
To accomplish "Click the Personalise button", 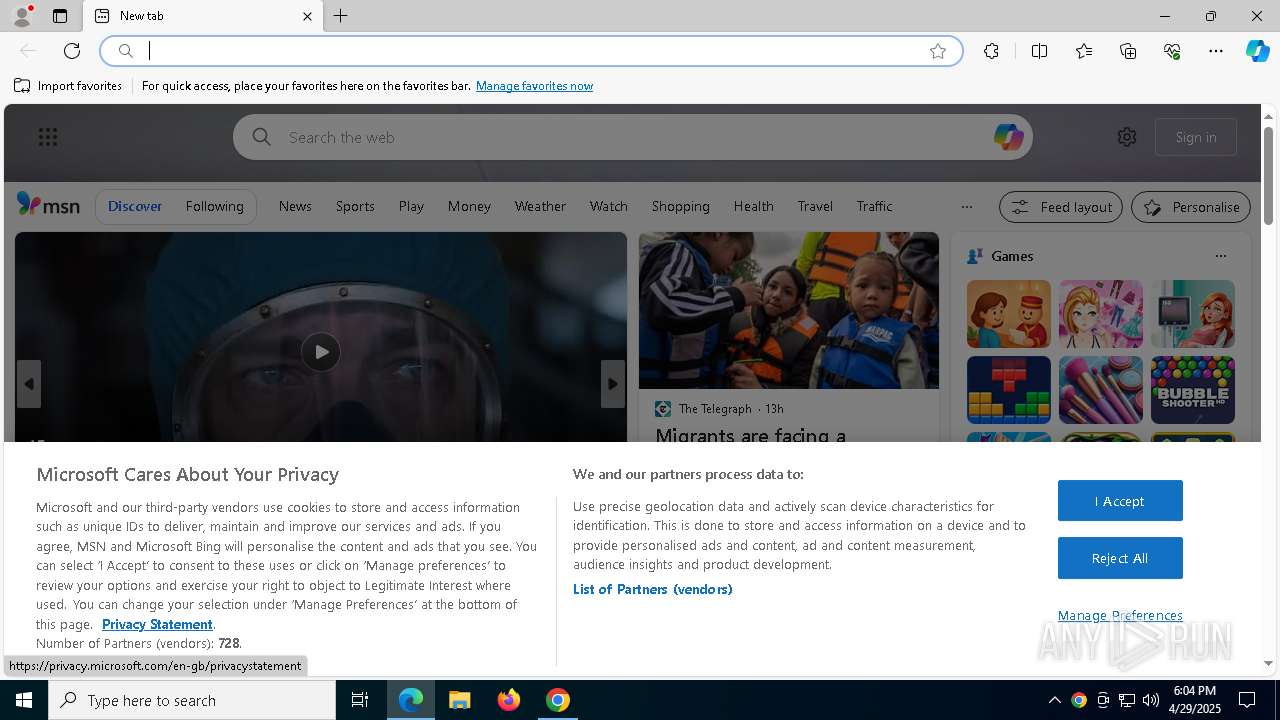I will click(x=1191, y=207).
